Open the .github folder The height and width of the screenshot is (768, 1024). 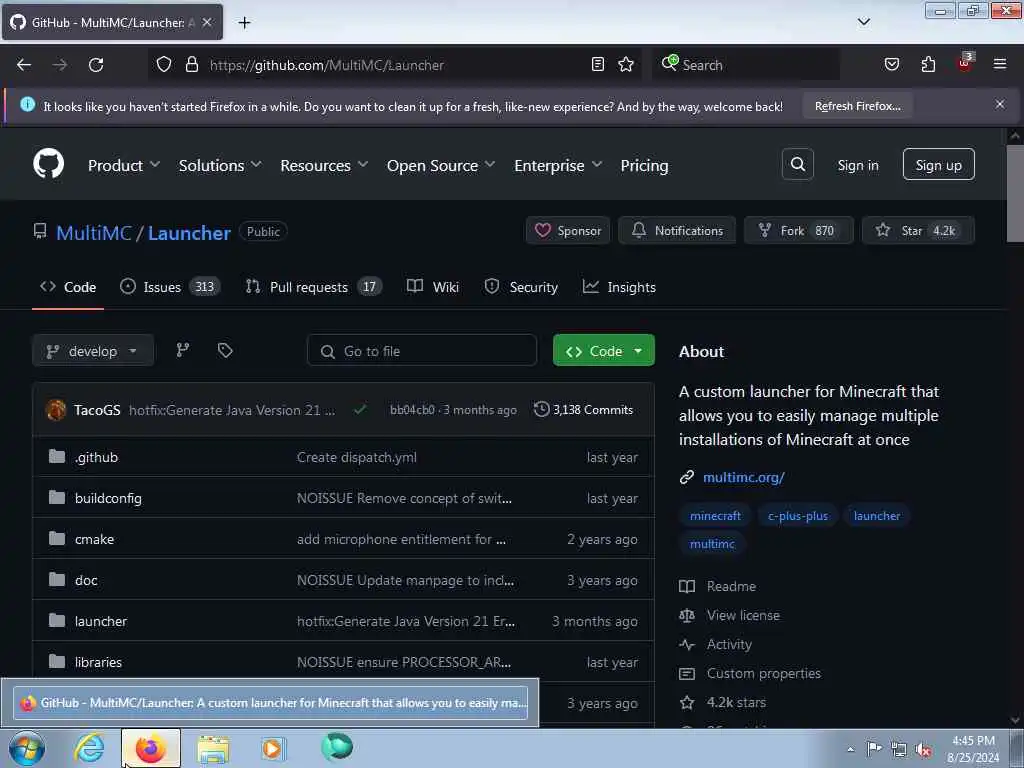tap(96, 457)
